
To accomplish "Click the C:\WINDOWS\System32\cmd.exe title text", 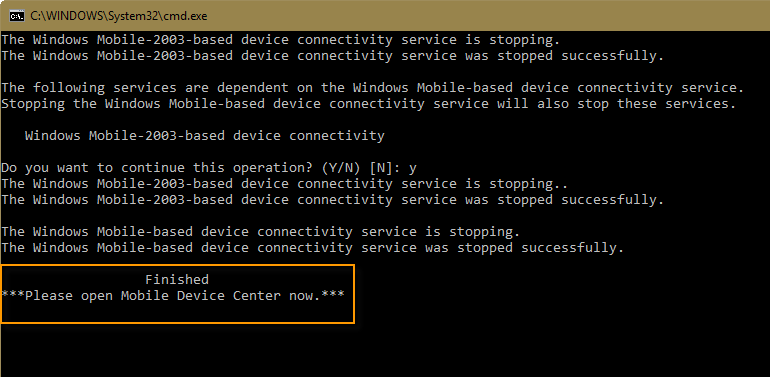I will pos(119,16).
